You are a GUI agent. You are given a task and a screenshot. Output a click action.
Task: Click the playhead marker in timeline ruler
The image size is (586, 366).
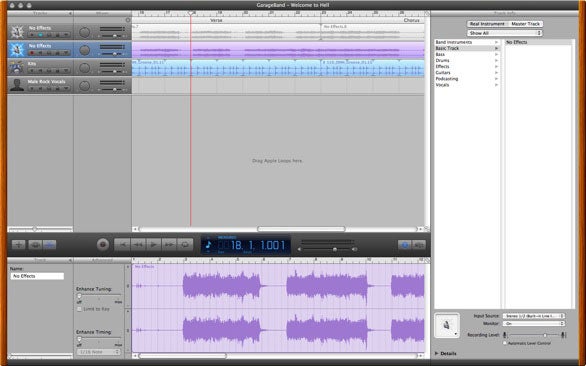coord(191,13)
